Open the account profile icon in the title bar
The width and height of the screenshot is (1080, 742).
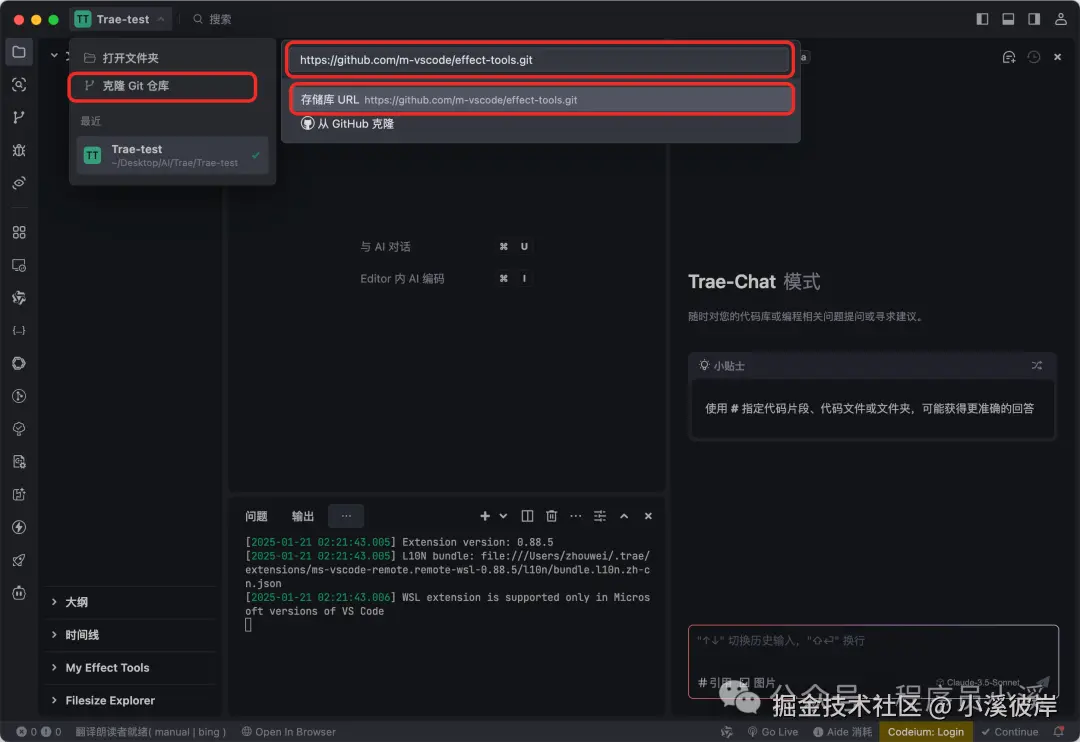coord(1060,19)
